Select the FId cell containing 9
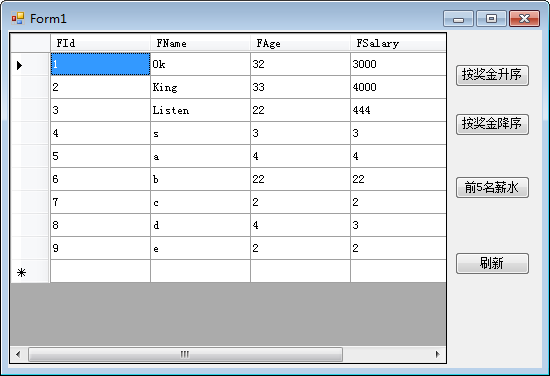 (101, 248)
